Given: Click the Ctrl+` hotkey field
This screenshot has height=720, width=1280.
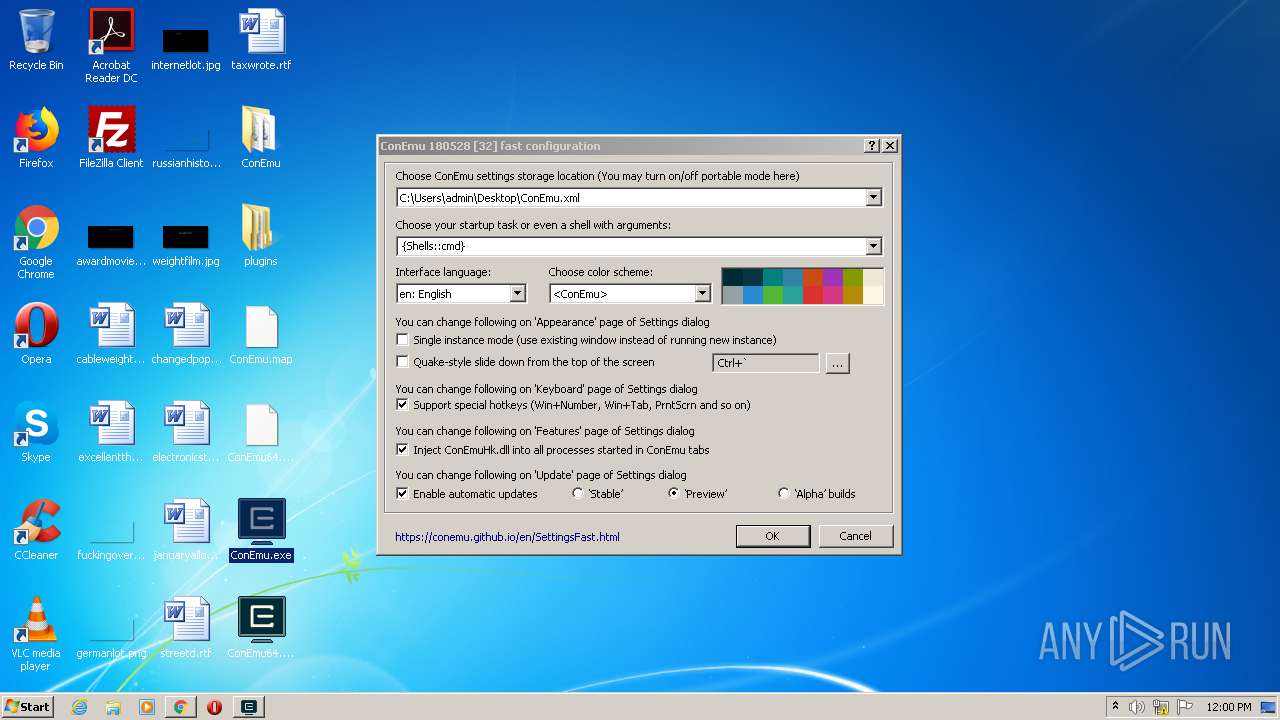Looking at the screenshot, I should click(x=766, y=363).
